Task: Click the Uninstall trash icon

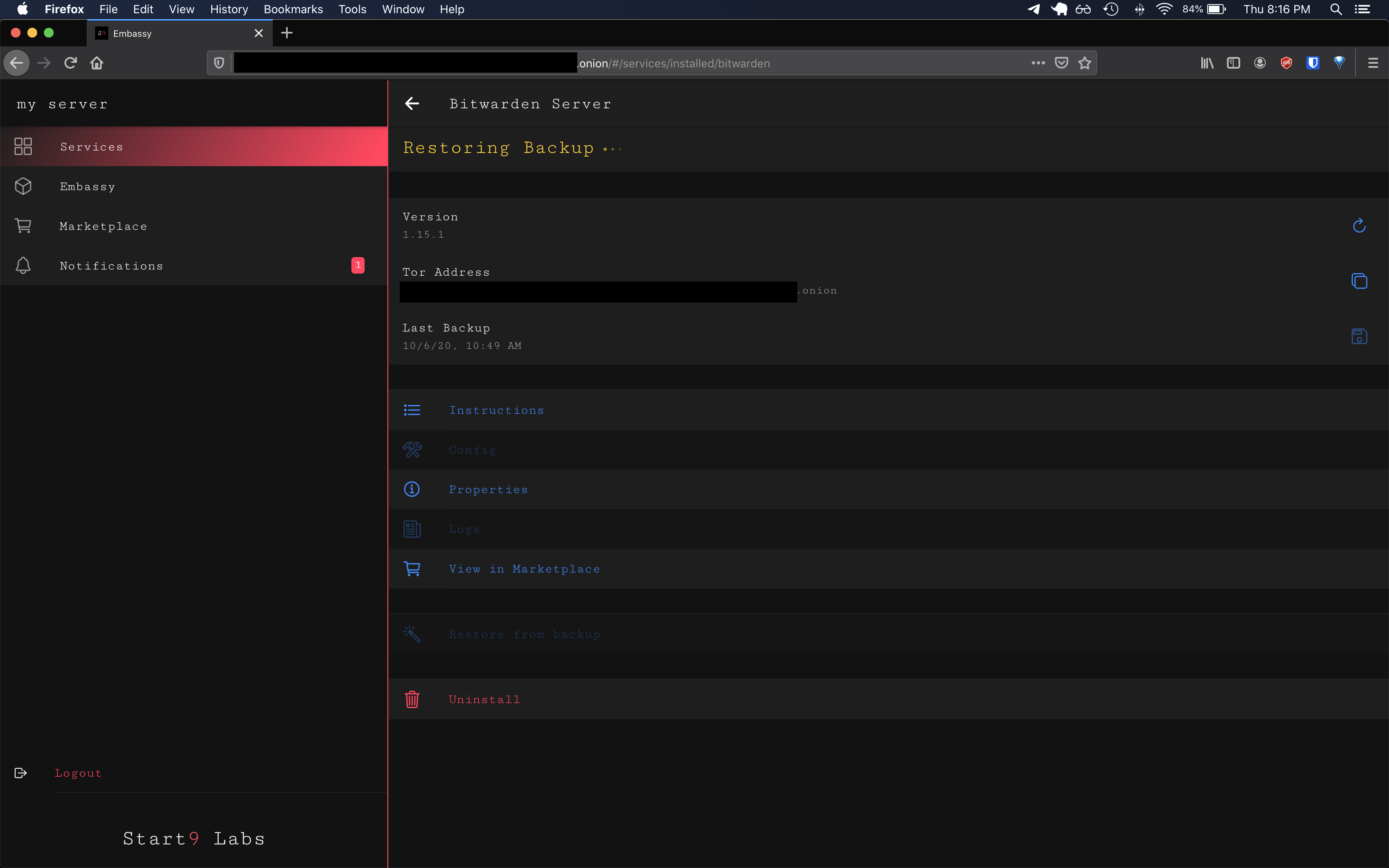Action: 412,699
